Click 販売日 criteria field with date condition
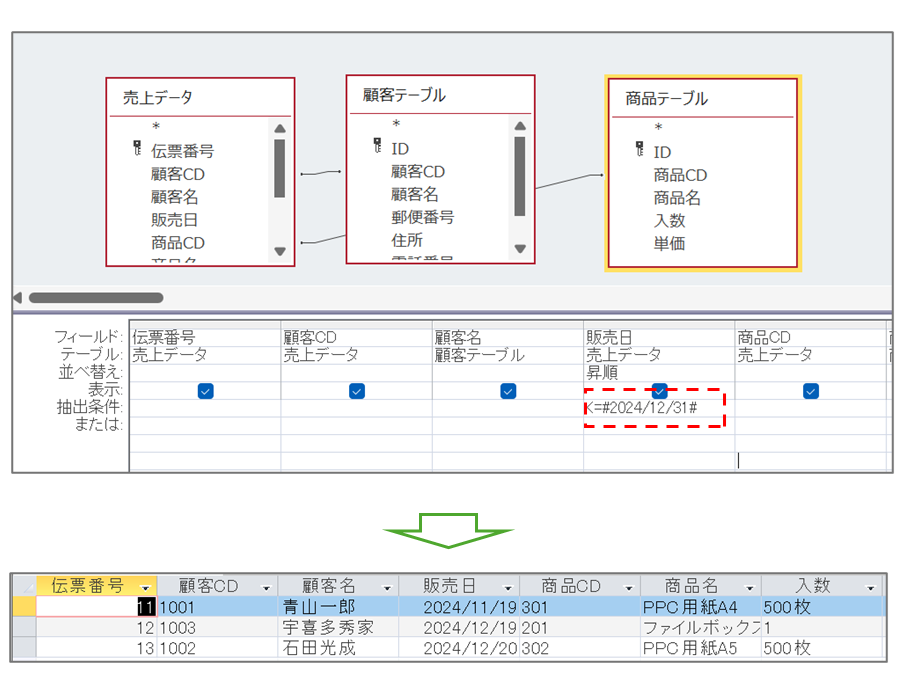The image size is (900, 685). click(653, 408)
